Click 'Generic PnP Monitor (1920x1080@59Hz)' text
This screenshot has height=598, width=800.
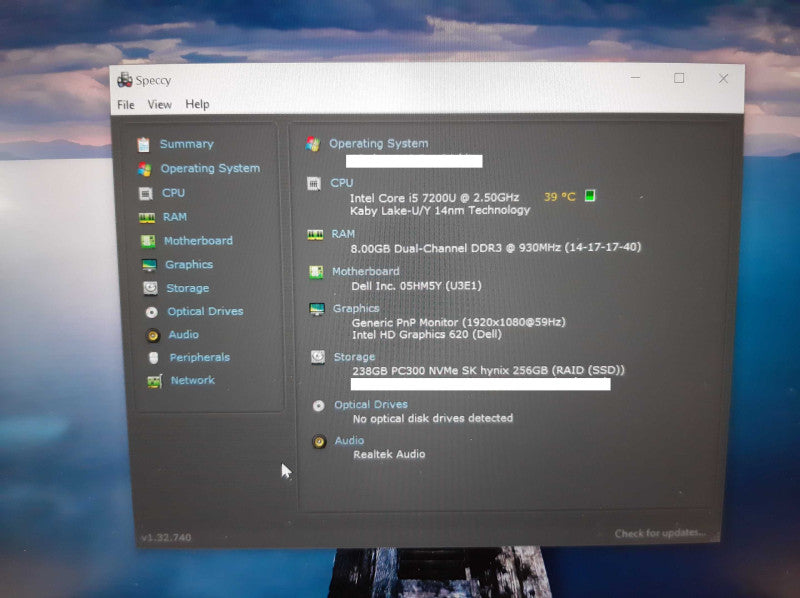tap(459, 322)
